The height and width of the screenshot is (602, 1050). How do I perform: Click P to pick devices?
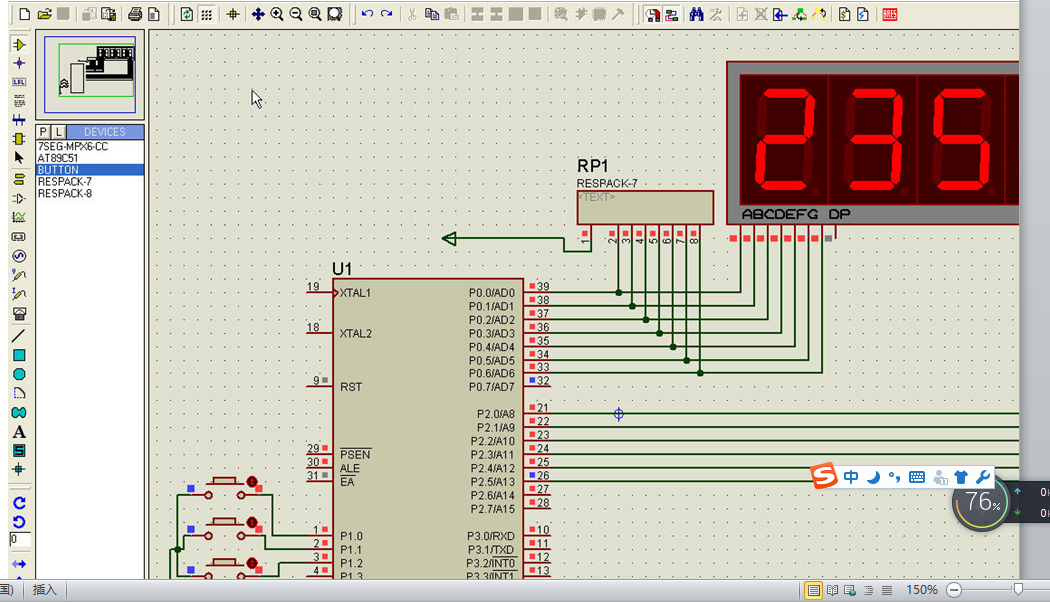pos(44,132)
